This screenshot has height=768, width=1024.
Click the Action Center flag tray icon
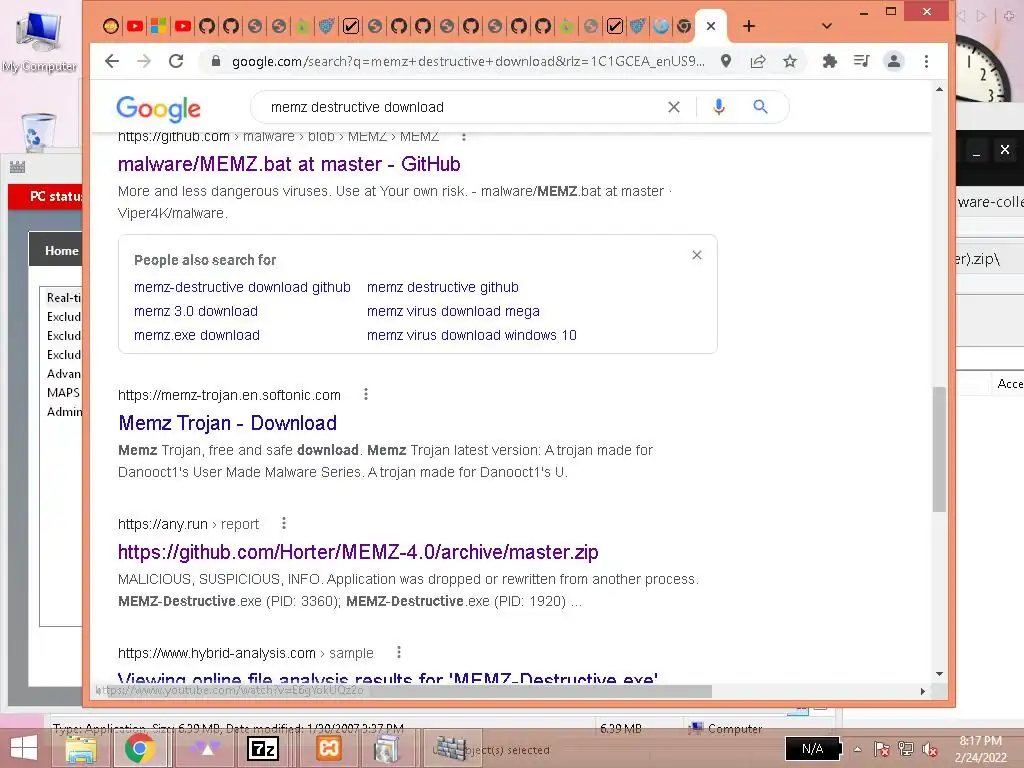881,749
